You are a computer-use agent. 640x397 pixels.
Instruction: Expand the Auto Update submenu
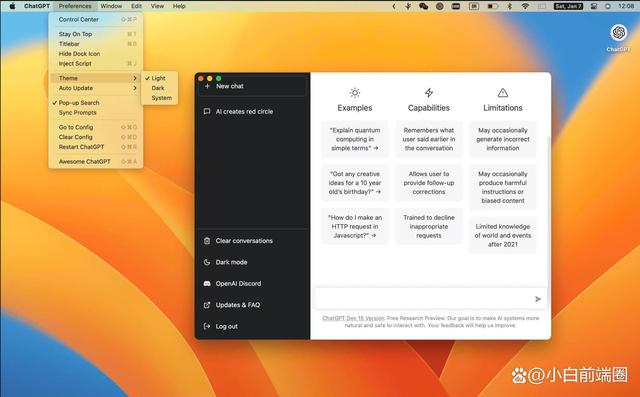96,88
